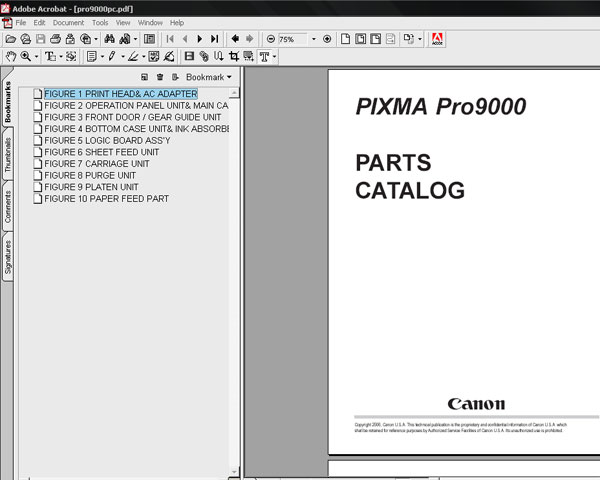Image resolution: width=600 pixels, height=480 pixels.
Task: Open the Note tool dropdown arrow
Action: [x=102, y=57]
